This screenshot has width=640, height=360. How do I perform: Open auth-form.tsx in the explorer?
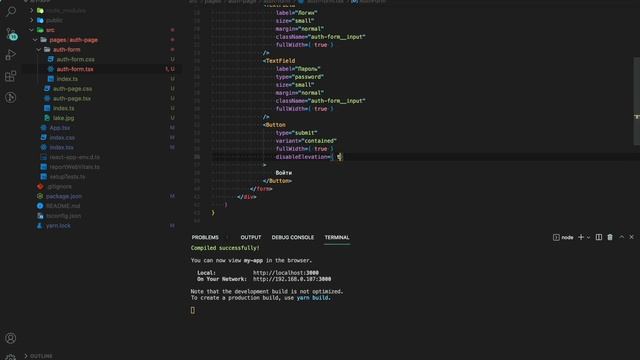pos(75,69)
